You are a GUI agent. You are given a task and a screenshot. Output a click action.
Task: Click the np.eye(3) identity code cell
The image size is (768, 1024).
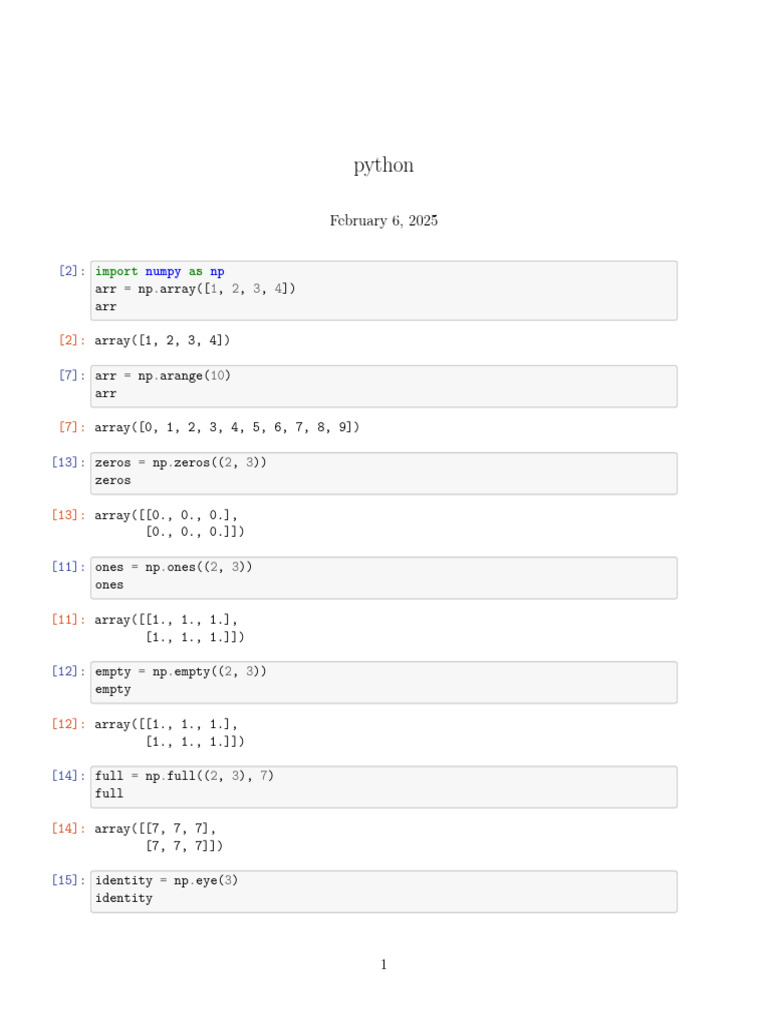(383, 890)
